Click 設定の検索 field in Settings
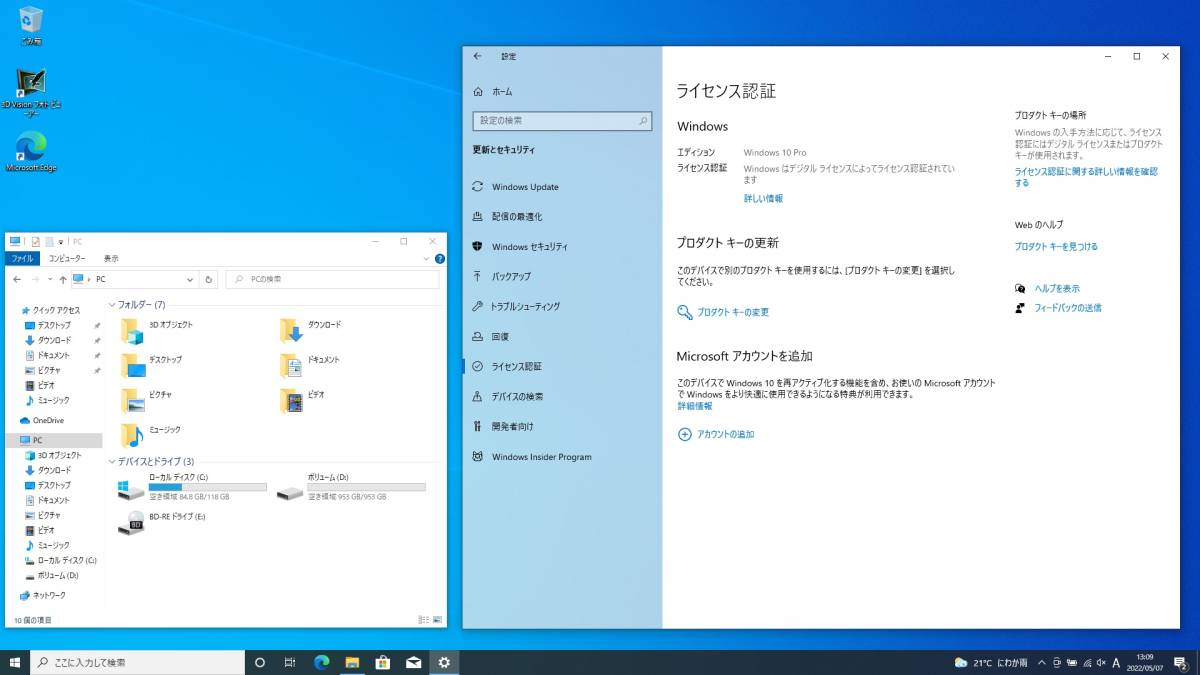The width and height of the screenshot is (1200, 675). 562,121
